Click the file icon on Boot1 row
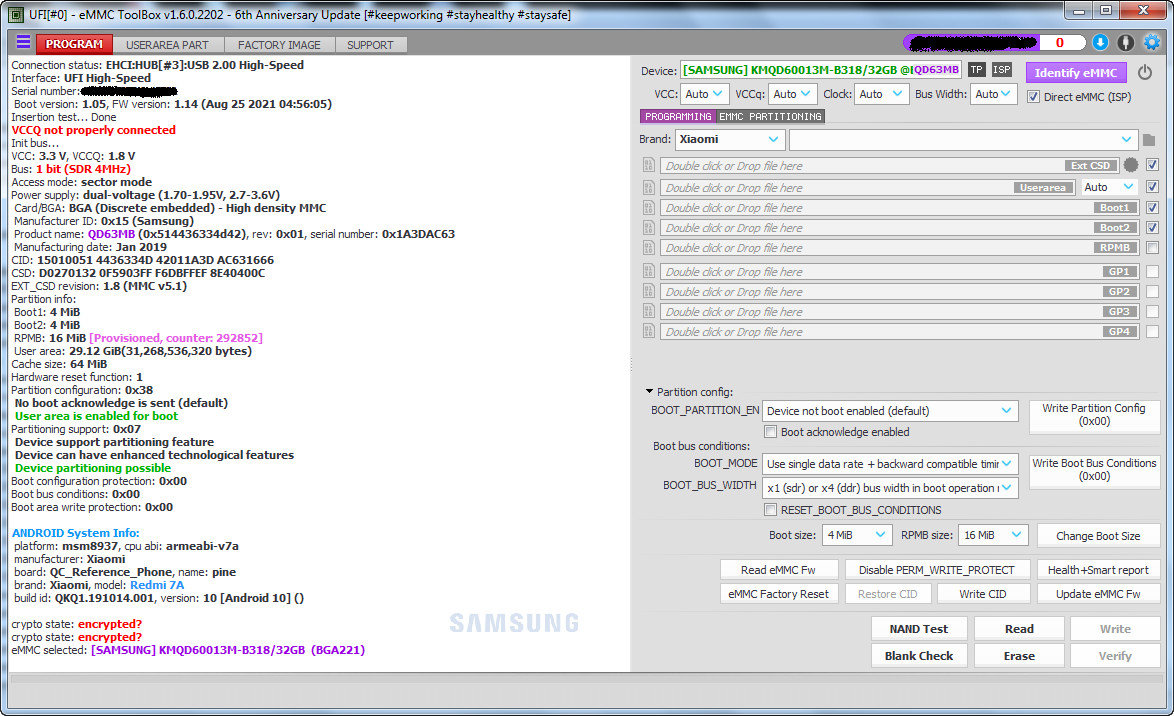The width and height of the screenshot is (1174, 716). tap(648, 207)
